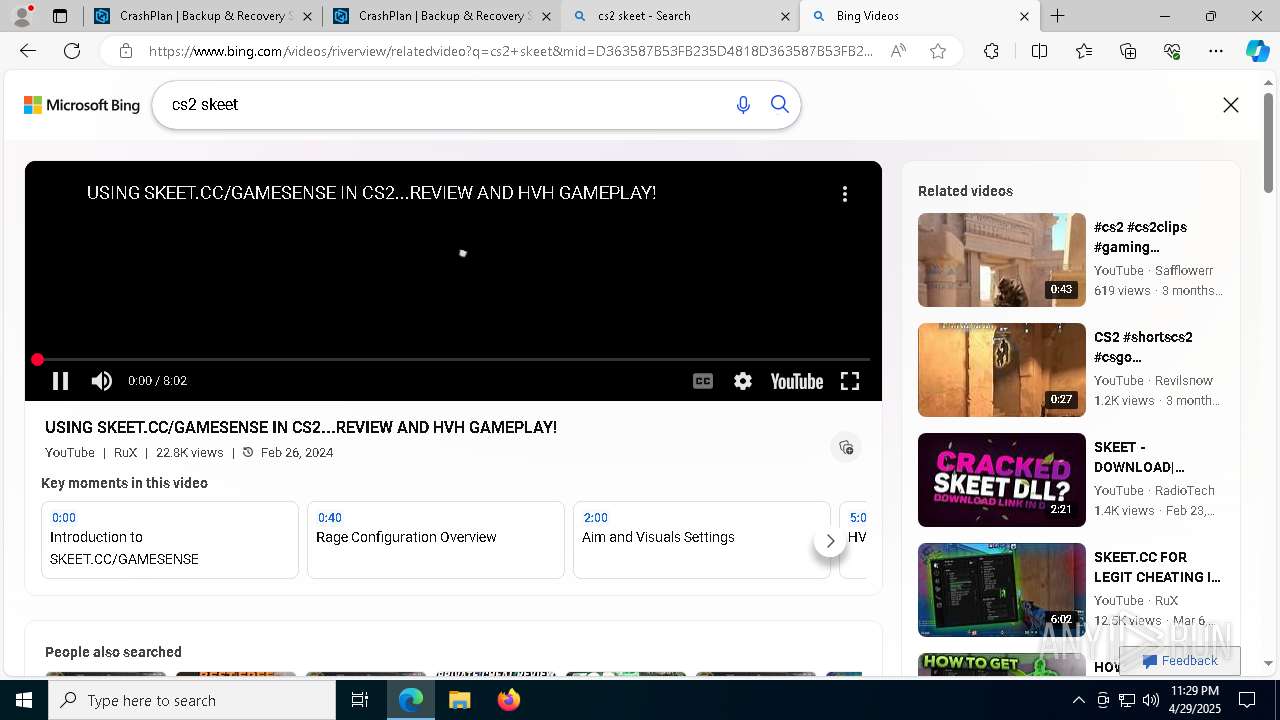Open Windows notification center
The width and height of the screenshot is (1280, 720).
tap(1247, 700)
